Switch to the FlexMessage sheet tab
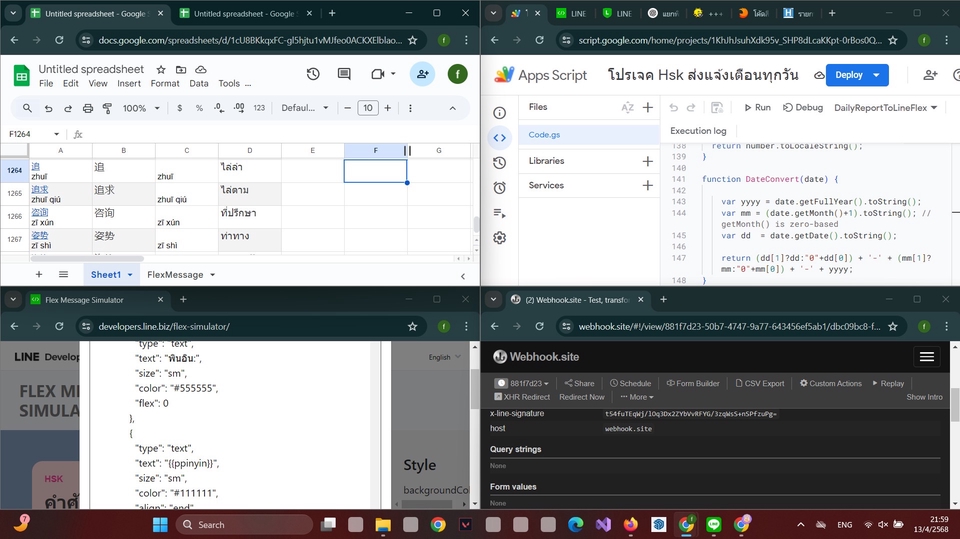The image size is (960, 539). 175,274
